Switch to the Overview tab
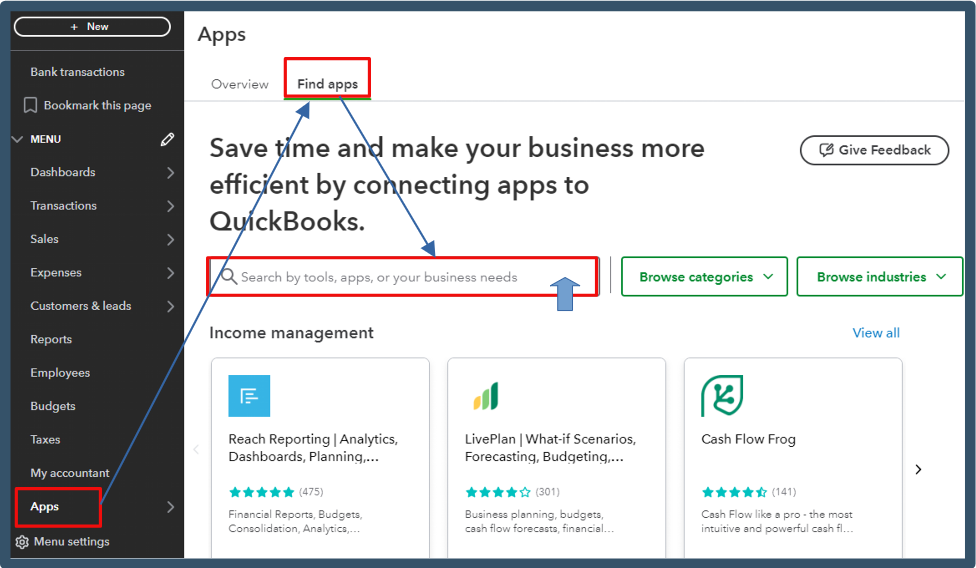This screenshot has height=568, width=976. pyautogui.click(x=240, y=84)
